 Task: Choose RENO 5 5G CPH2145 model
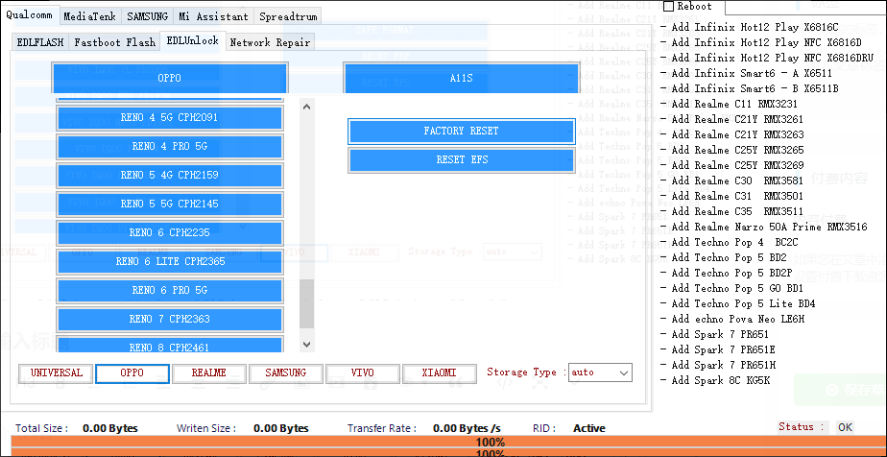(169, 204)
